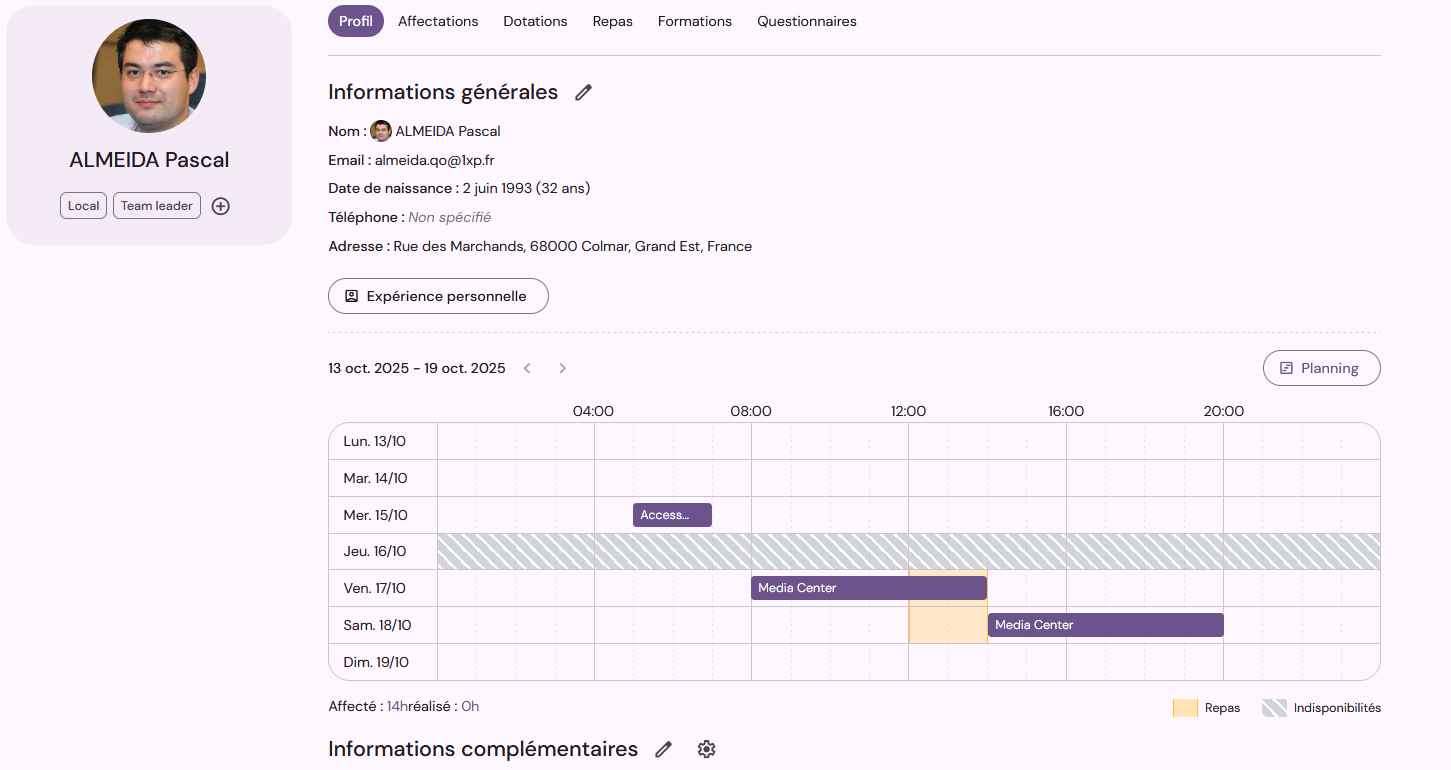Click the address Rue des Marchands, Colmar

[x=573, y=246]
